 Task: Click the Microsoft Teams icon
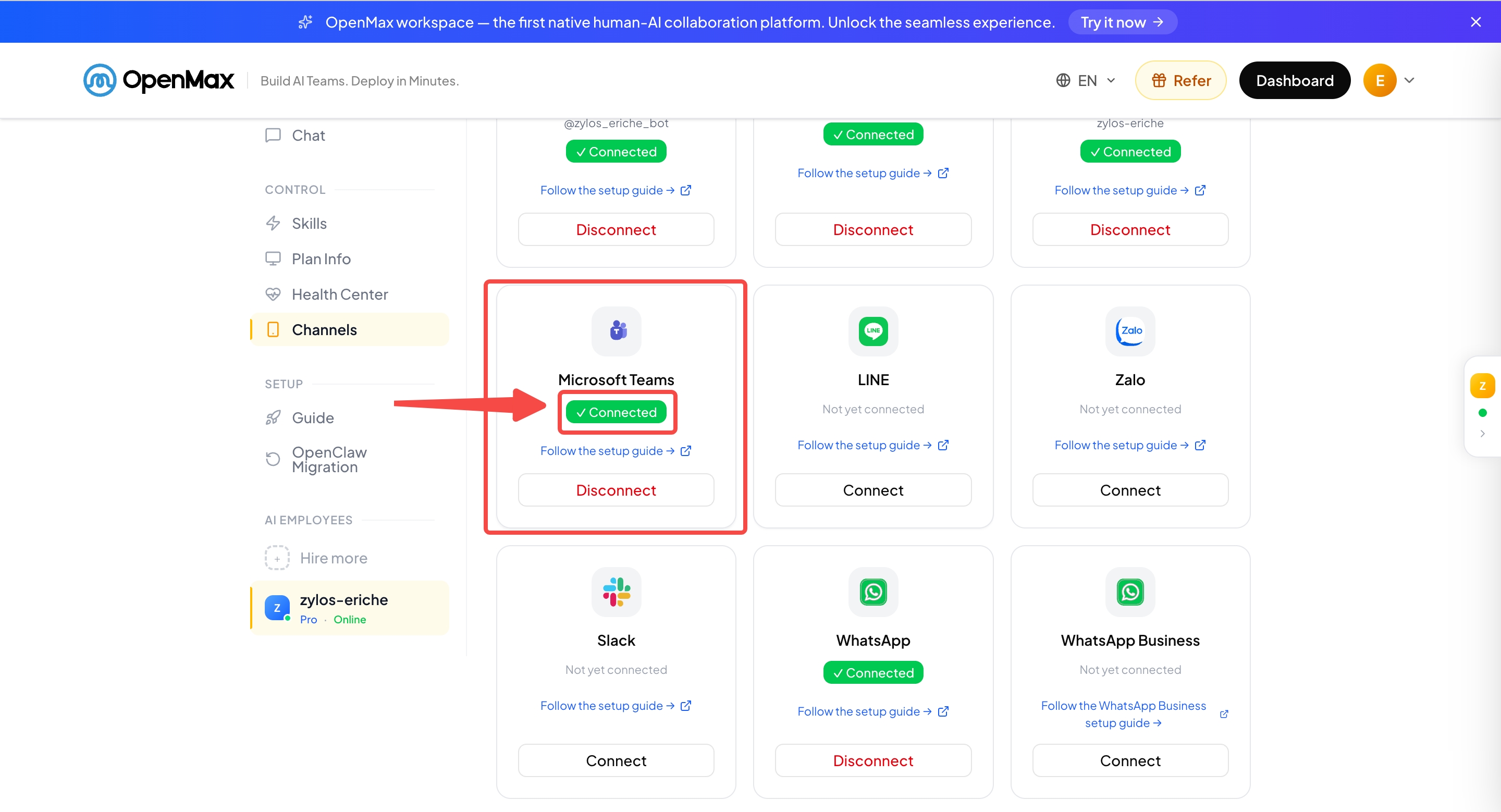pos(616,331)
